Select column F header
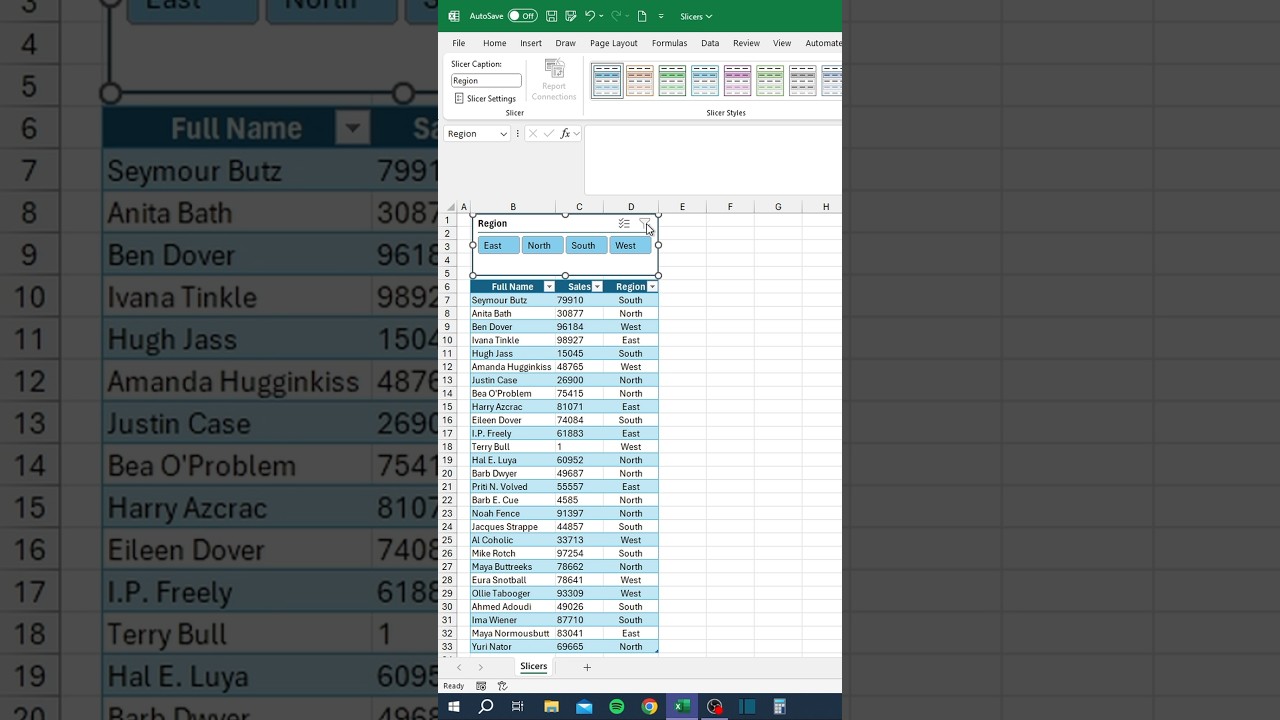The width and height of the screenshot is (1280, 720). (730, 207)
